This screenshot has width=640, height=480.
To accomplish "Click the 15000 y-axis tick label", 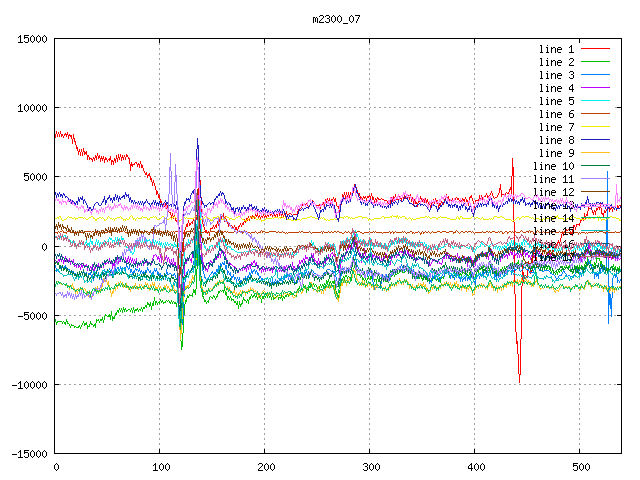I will pos(32,39).
